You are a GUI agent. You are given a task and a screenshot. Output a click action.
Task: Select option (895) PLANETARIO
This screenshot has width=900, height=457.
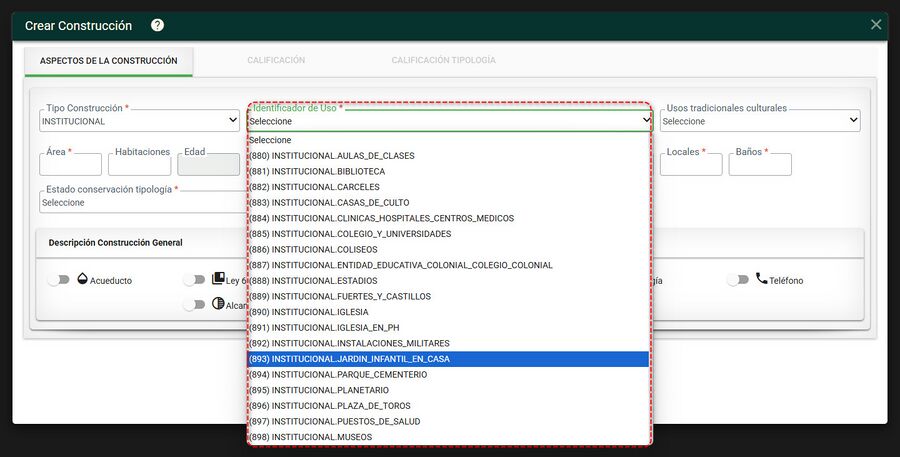448,390
